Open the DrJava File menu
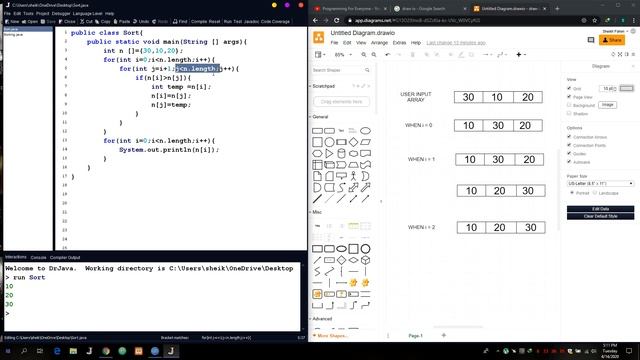Viewport: 640px width, 360px height. click(x=7, y=13)
